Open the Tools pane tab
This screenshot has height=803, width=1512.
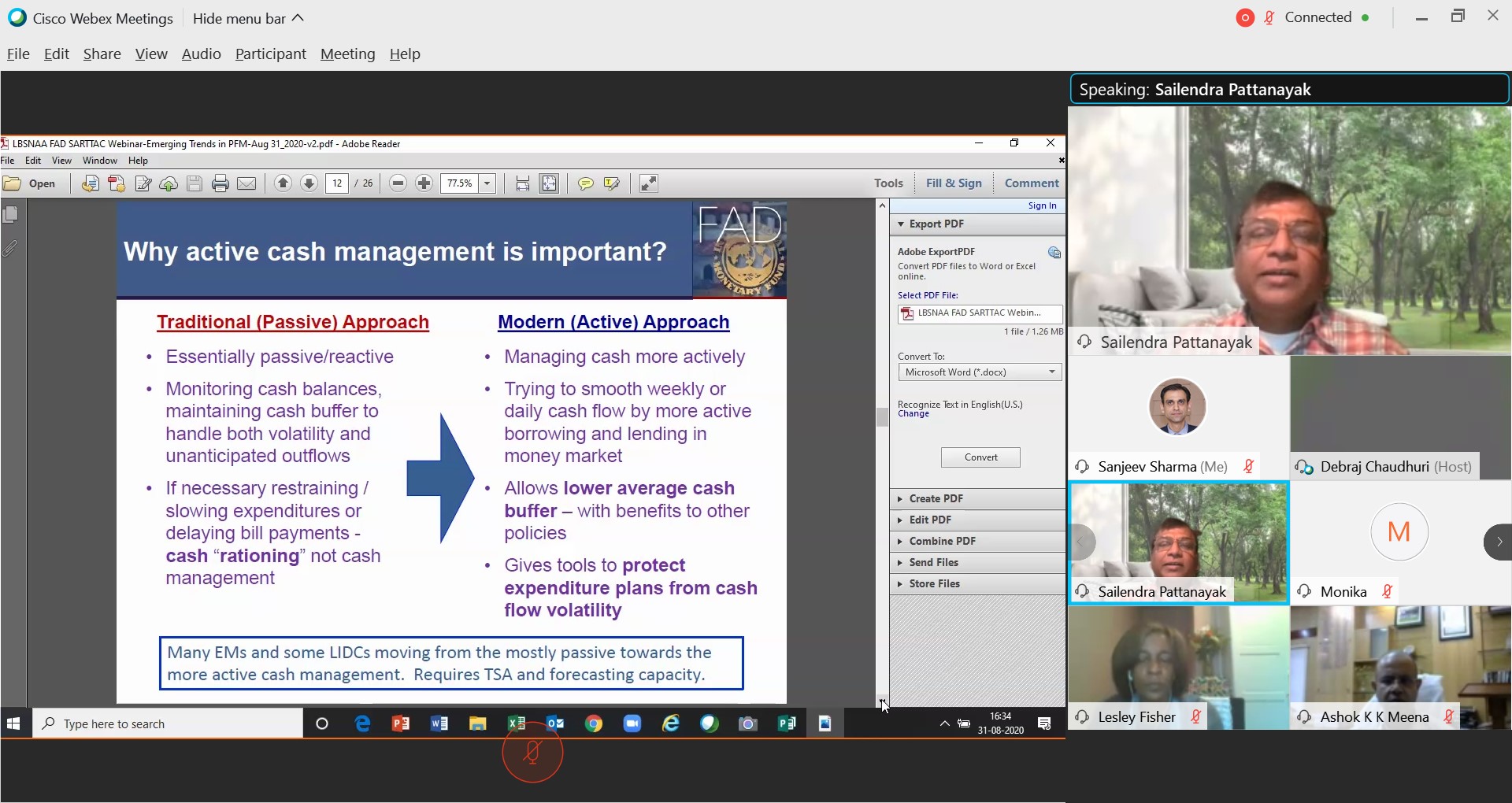coord(888,183)
